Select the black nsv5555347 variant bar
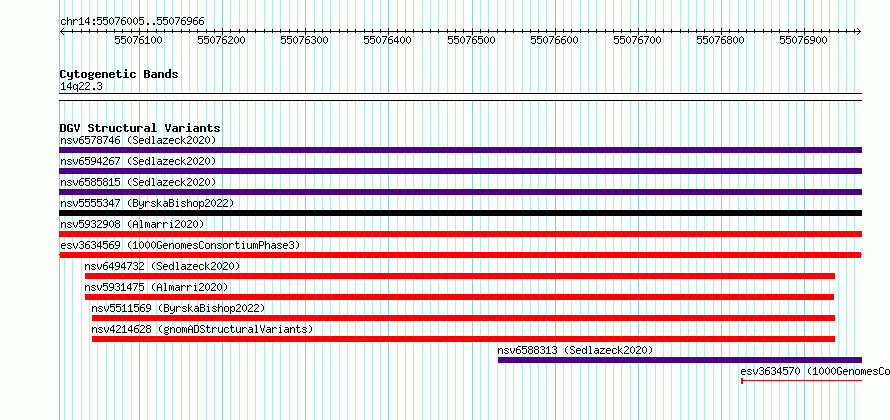The height and width of the screenshot is (420, 890). click(x=460, y=213)
